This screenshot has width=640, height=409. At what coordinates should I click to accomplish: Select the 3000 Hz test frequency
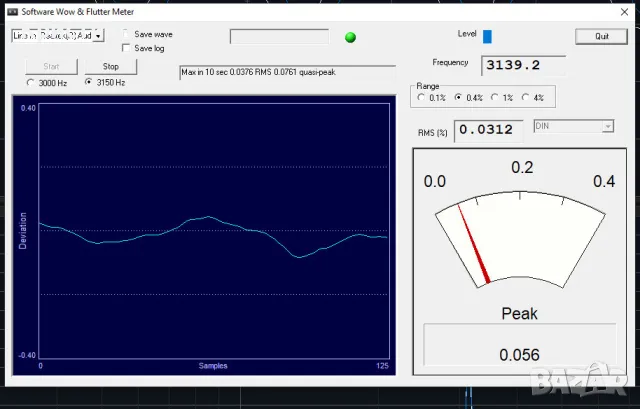pos(31,82)
